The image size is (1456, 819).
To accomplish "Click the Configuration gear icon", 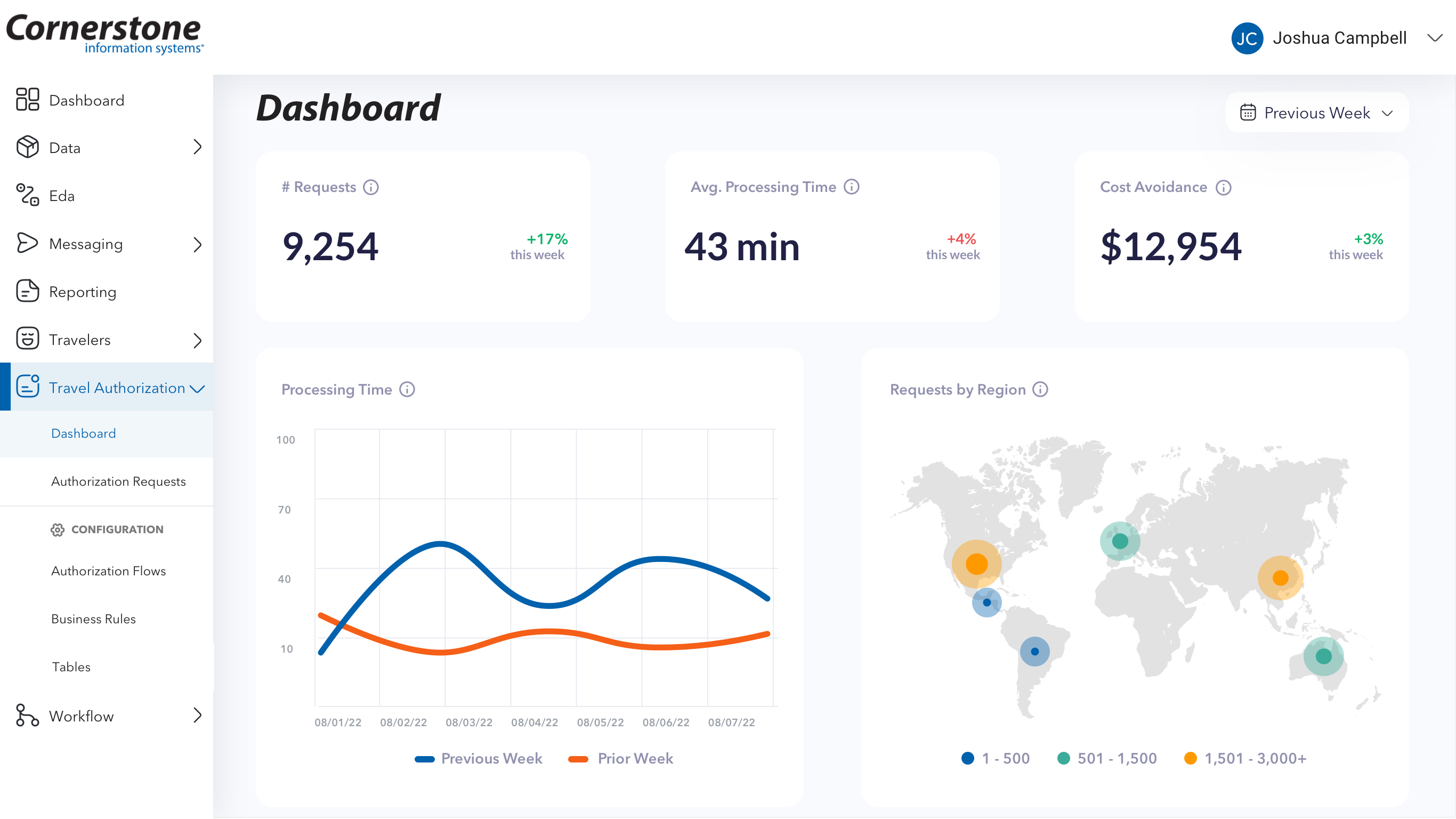I will coord(57,529).
